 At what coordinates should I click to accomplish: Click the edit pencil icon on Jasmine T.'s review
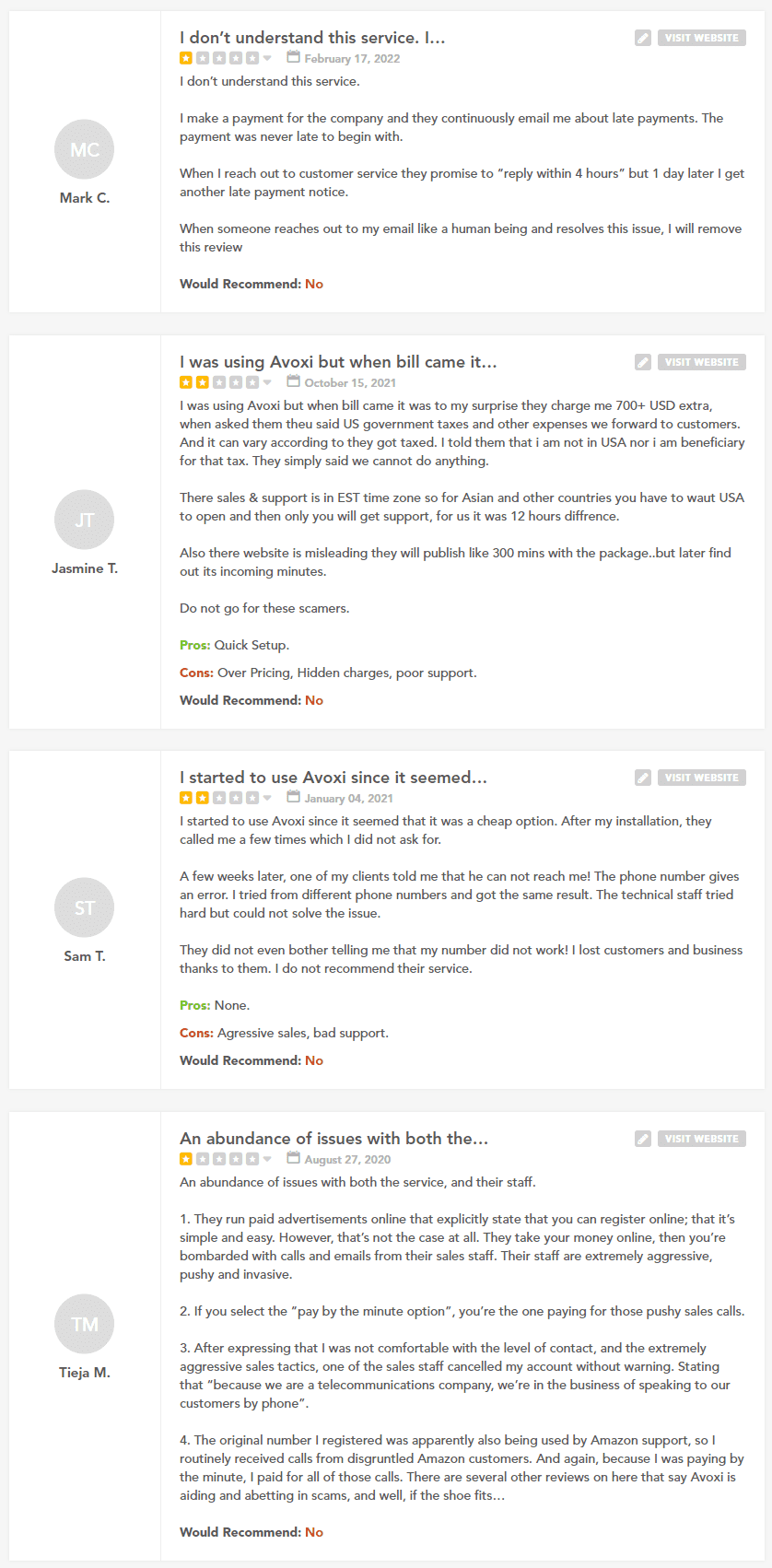click(x=643, y=362)
